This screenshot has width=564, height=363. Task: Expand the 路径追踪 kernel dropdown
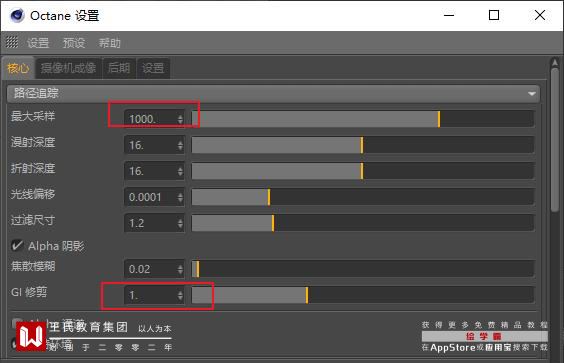coord(273,94)
